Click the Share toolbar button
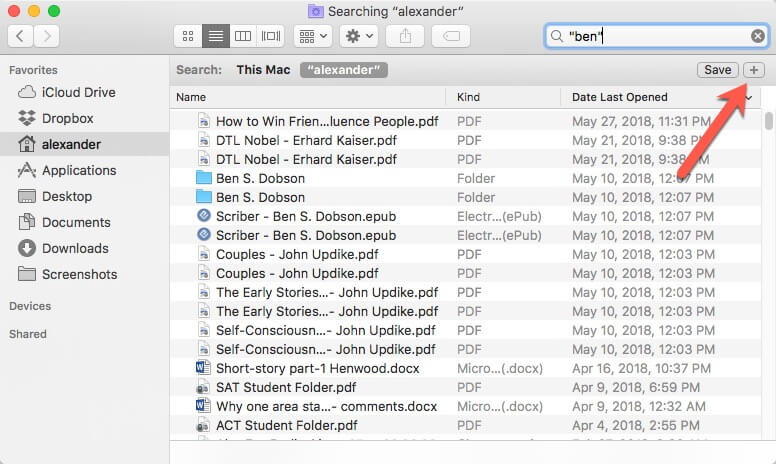This screenshot has width=776, height=464. (405, 36)
